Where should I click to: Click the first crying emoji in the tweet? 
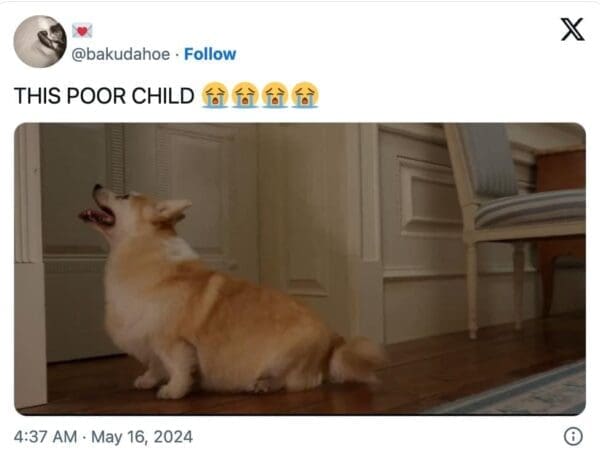tap(215, 95)
